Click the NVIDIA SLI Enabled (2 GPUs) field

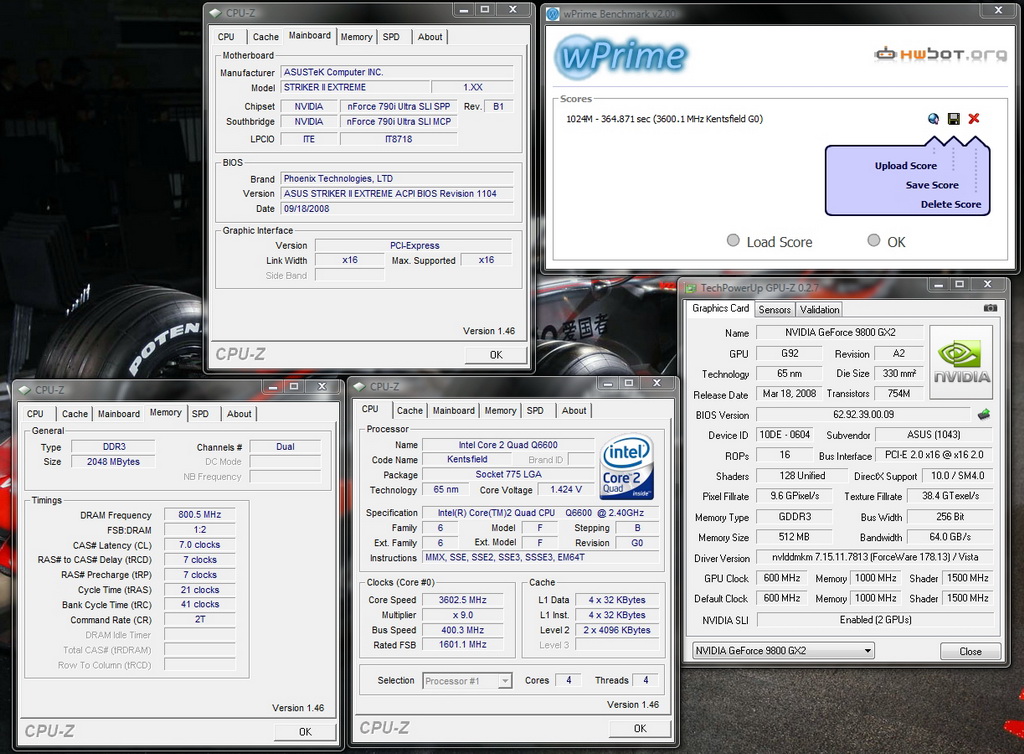coord(875,620)
